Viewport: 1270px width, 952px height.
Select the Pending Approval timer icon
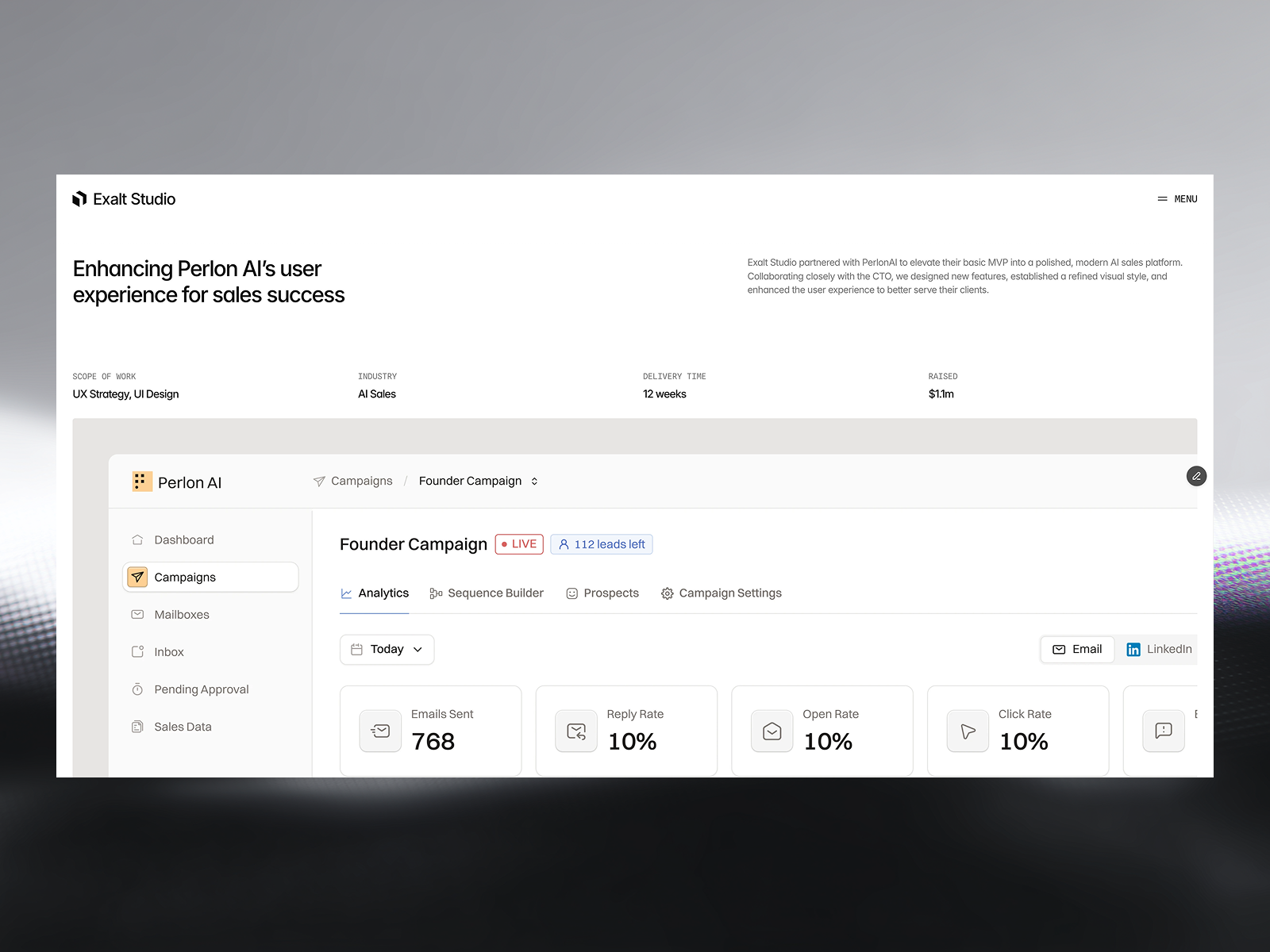tap(138, 689)
